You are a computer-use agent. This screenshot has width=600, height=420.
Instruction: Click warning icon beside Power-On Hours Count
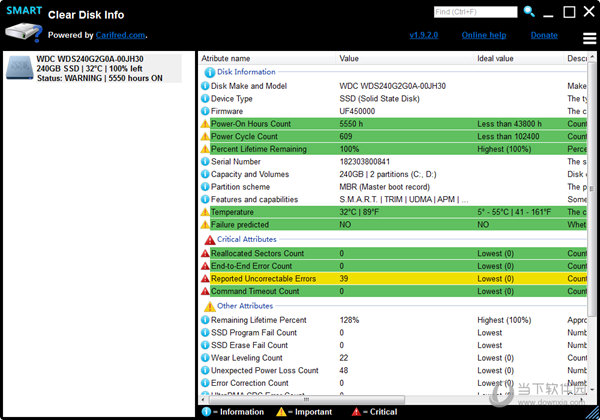pyautogui.click(x=205, y=124)
